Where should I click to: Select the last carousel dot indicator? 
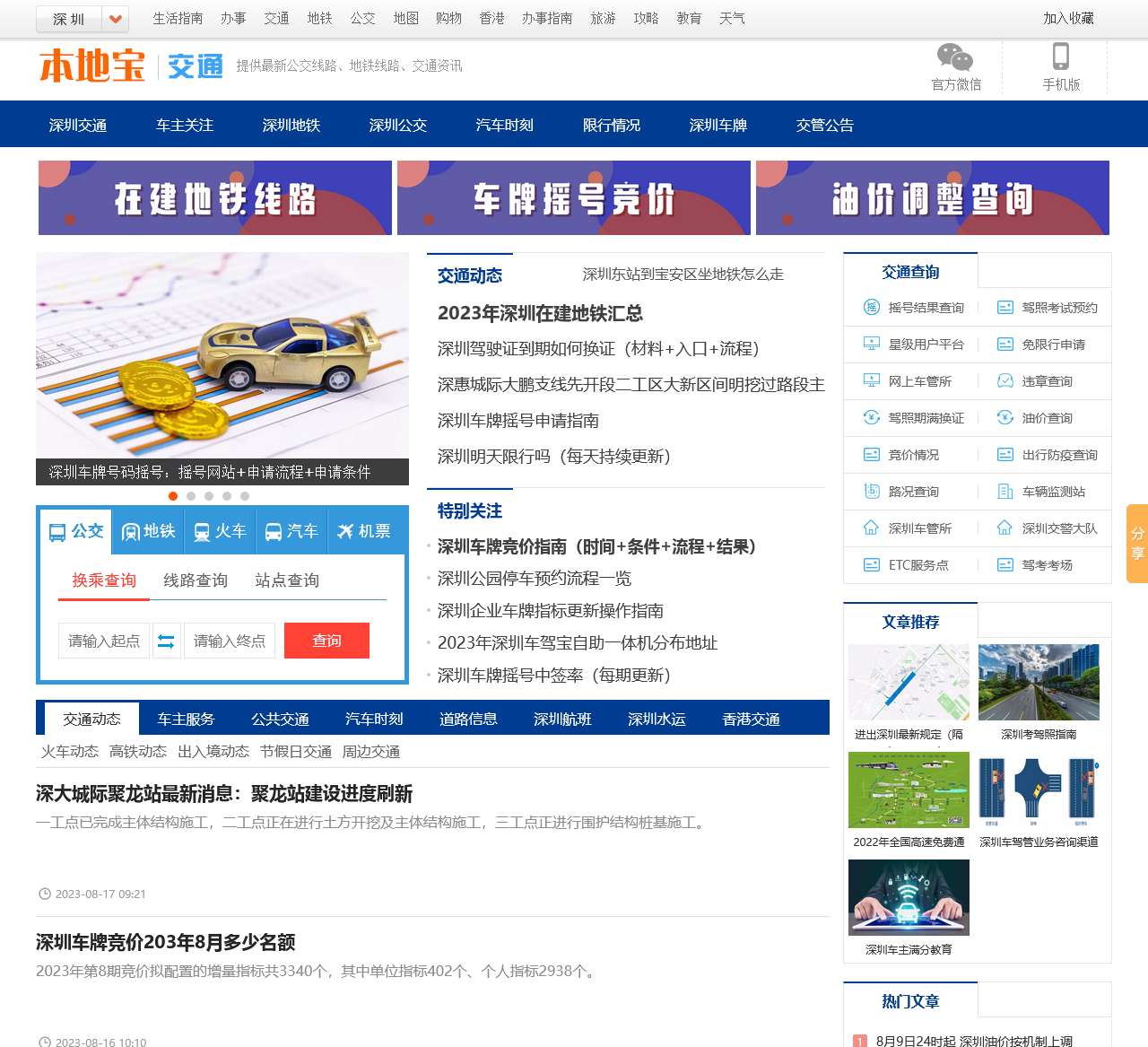[245, 496]
